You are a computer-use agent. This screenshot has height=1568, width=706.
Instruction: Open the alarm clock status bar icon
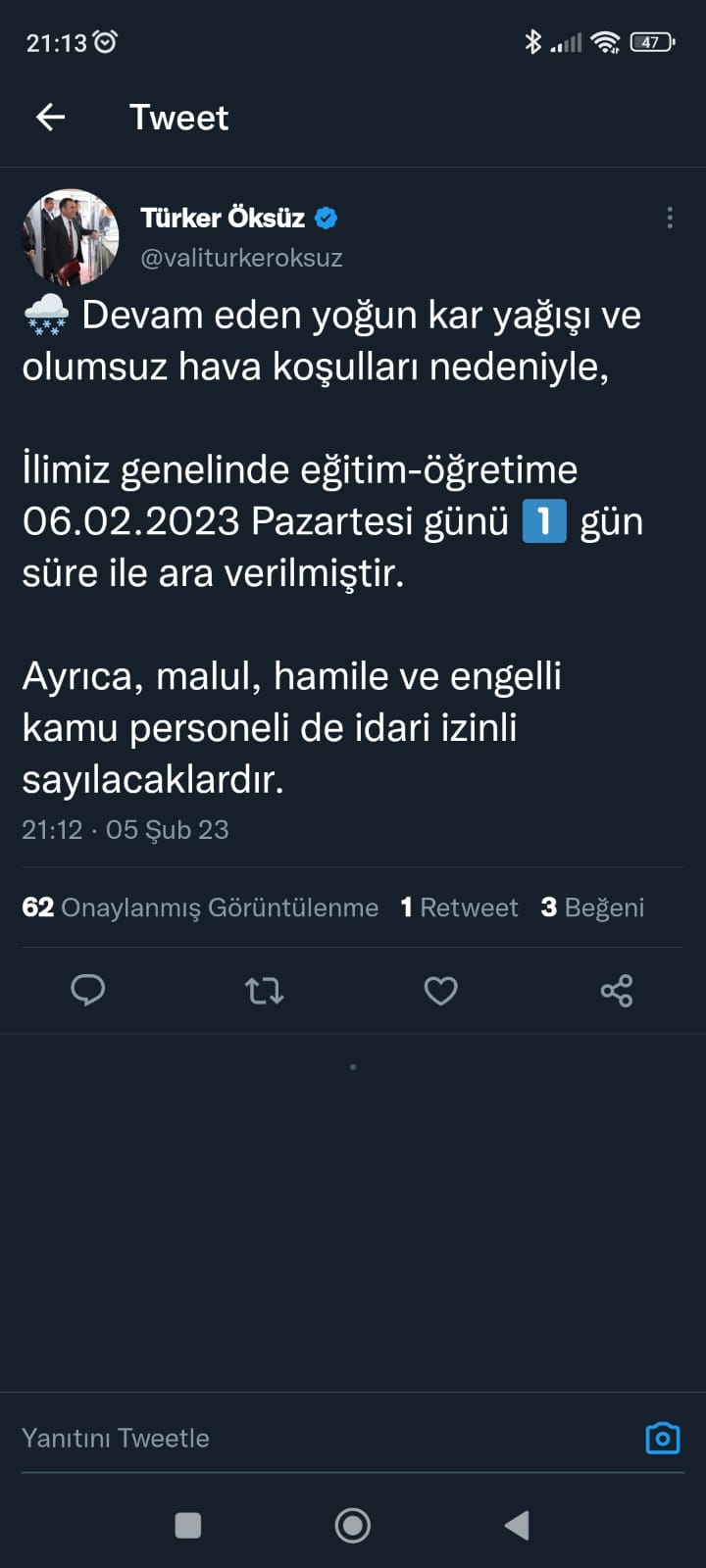[x=104, y=40]
